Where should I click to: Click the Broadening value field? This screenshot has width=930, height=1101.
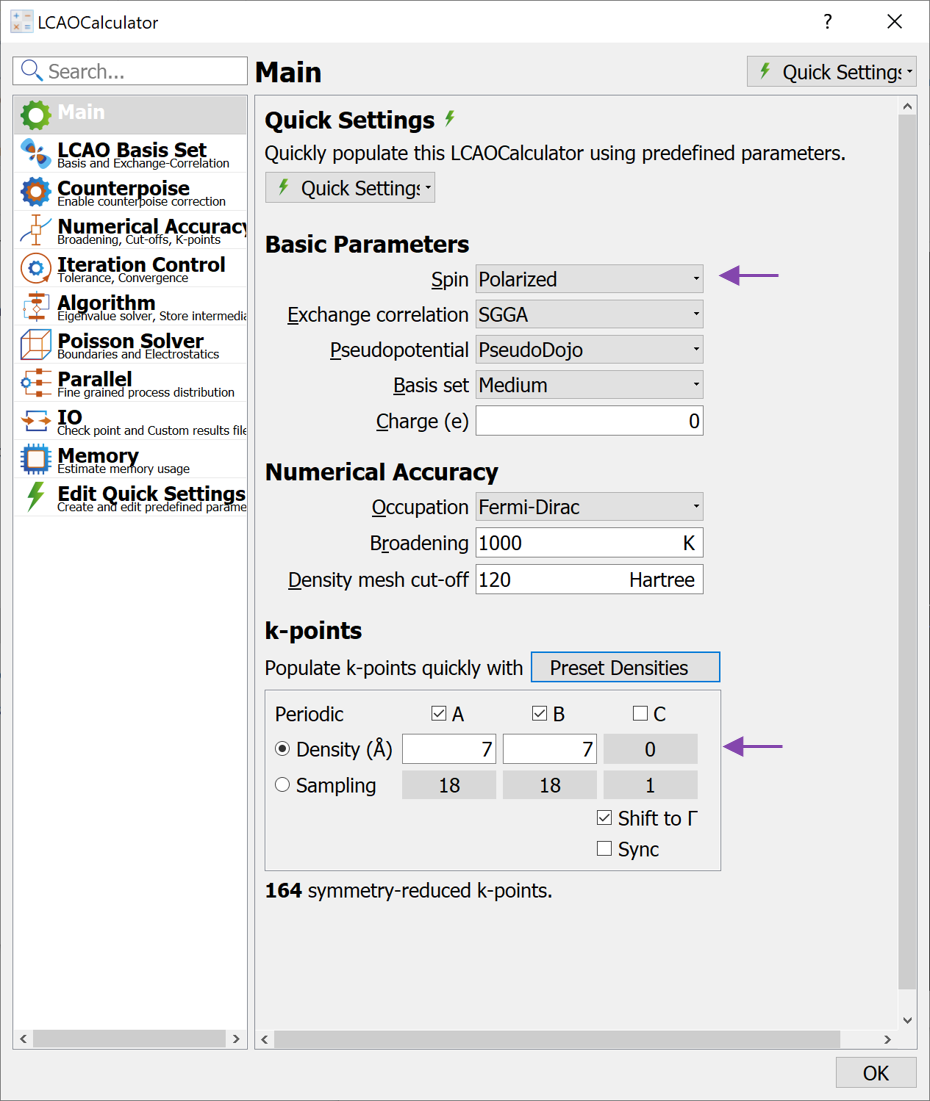coord(589,543)
